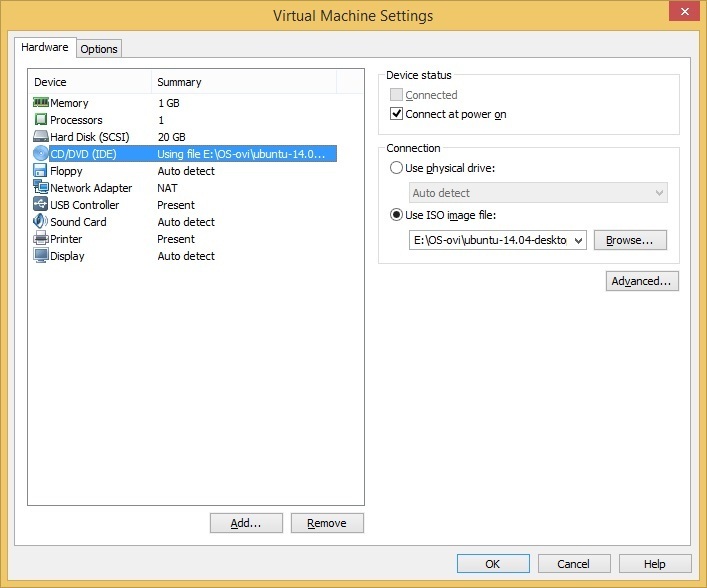Select the Floppy disk icon
This screenshot has height=588, width=707.
click(41, 170)
